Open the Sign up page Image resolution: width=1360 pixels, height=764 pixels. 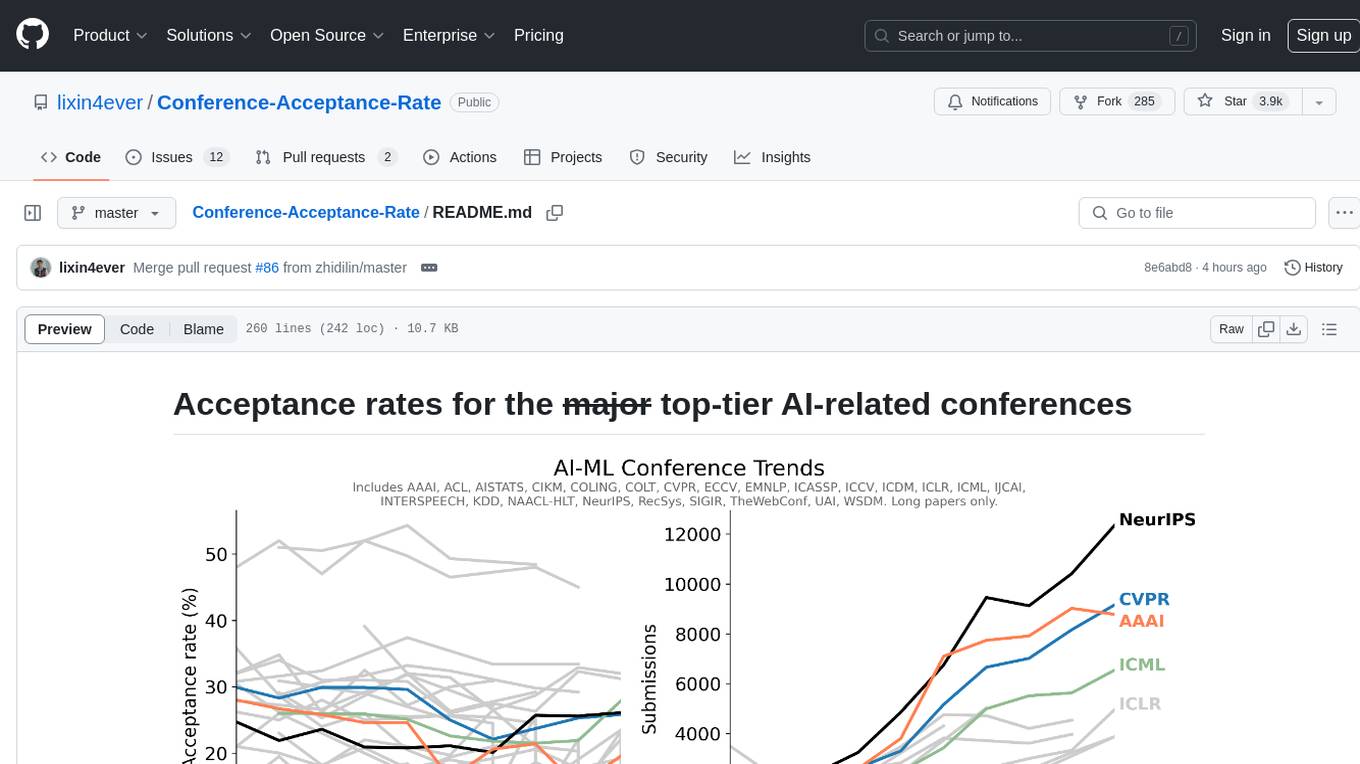[x=1323, y=35]
